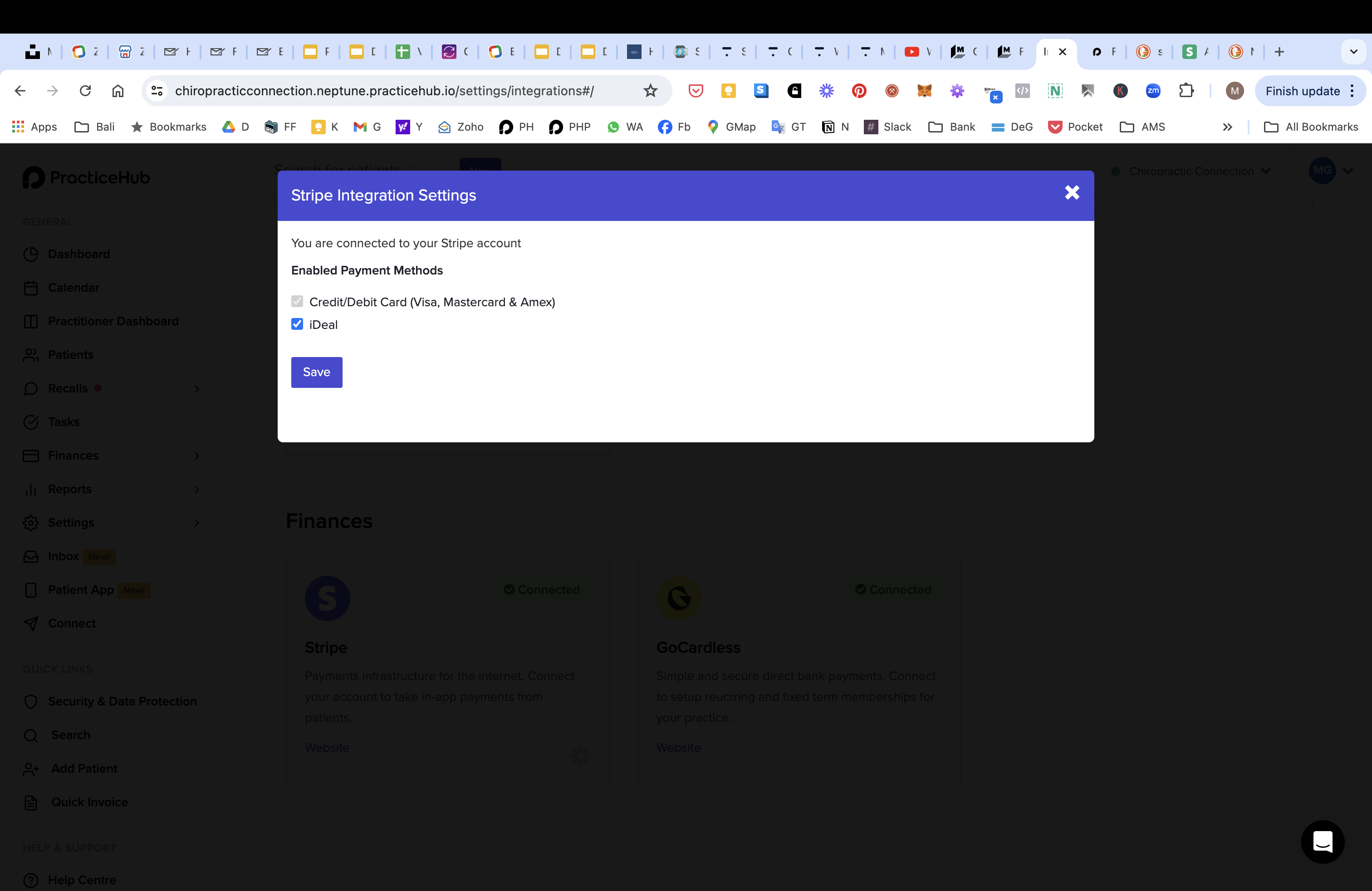This screenshot has height=891, width=1372.
Task: Uncheck the iDeal payment method
Action: [297, 324]
